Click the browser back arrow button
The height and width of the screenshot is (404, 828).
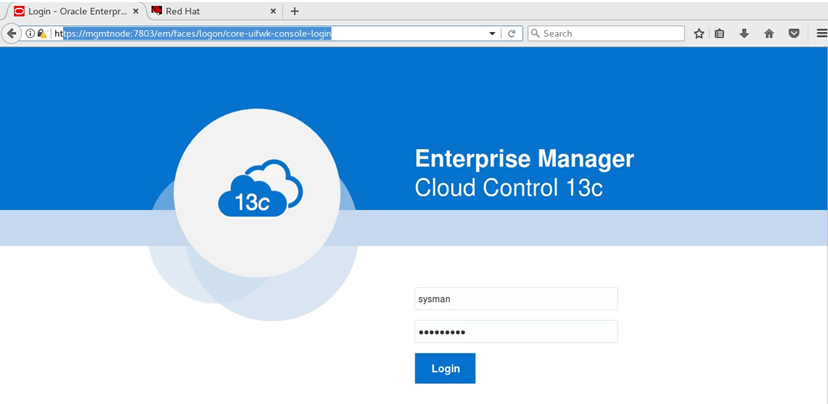(11, 33)
